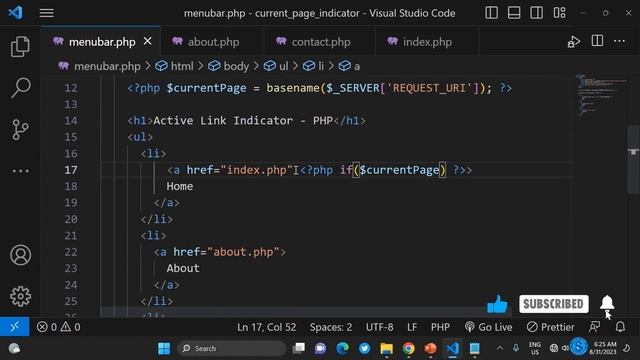Click the word Home on line 18
The image size is (640, 360).
click(180, 186)
